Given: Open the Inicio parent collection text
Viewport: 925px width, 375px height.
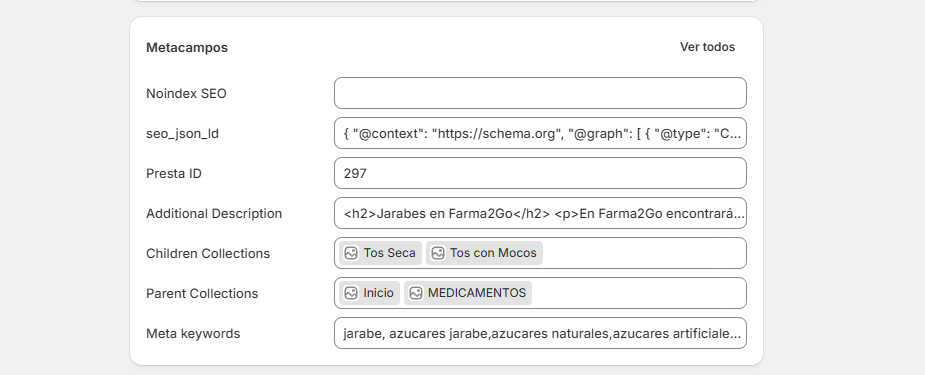Looking at the screenshot, I should coord(378,293).
